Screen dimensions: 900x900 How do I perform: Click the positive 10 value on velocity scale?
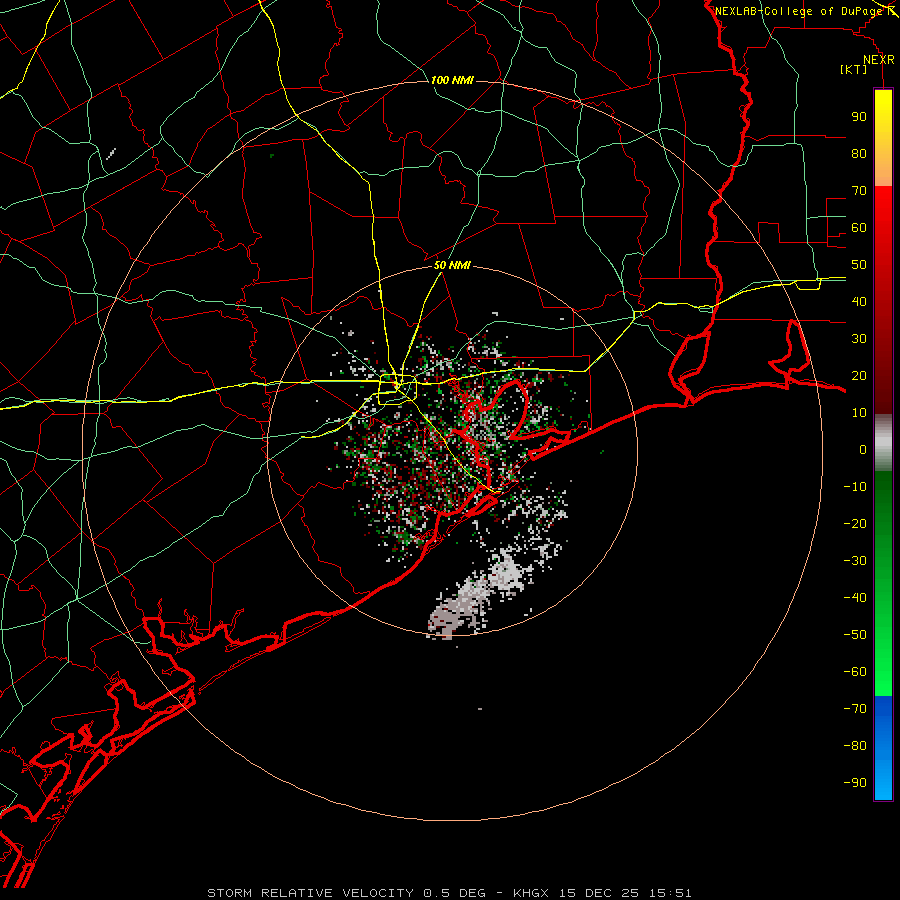[x=859, y=413]
